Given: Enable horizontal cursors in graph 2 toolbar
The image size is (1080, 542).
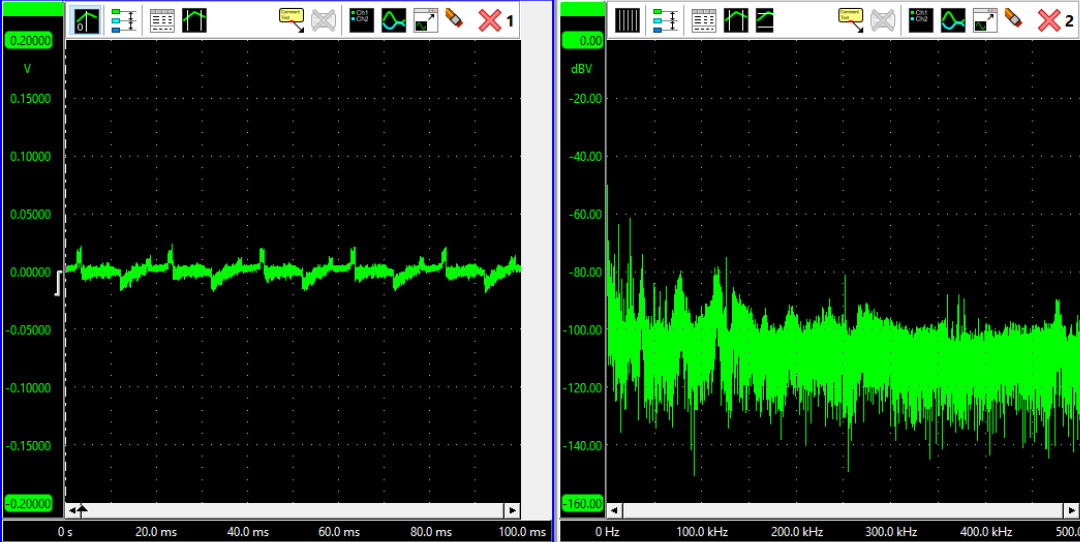Looking at the screenshot, I should tap(765, 21).
